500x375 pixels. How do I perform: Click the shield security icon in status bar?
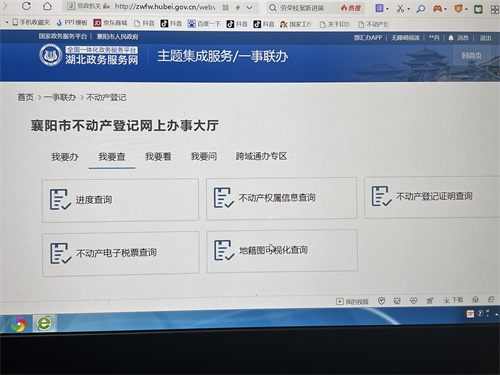click(x=381, y=301)
